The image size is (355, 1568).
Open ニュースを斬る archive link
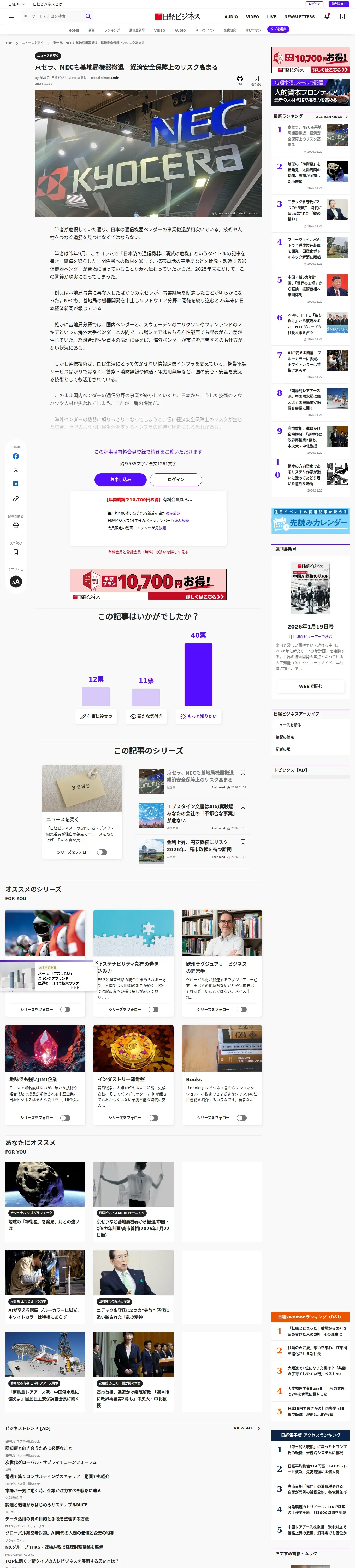point(288,725)
